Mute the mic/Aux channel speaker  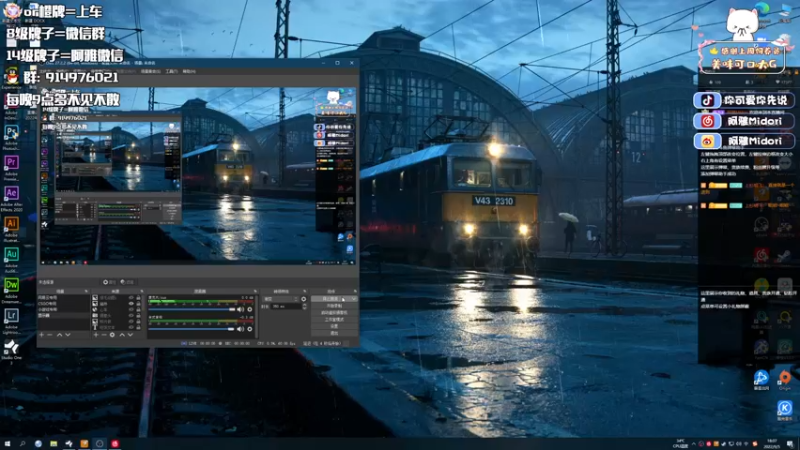[x=240, y=310]
